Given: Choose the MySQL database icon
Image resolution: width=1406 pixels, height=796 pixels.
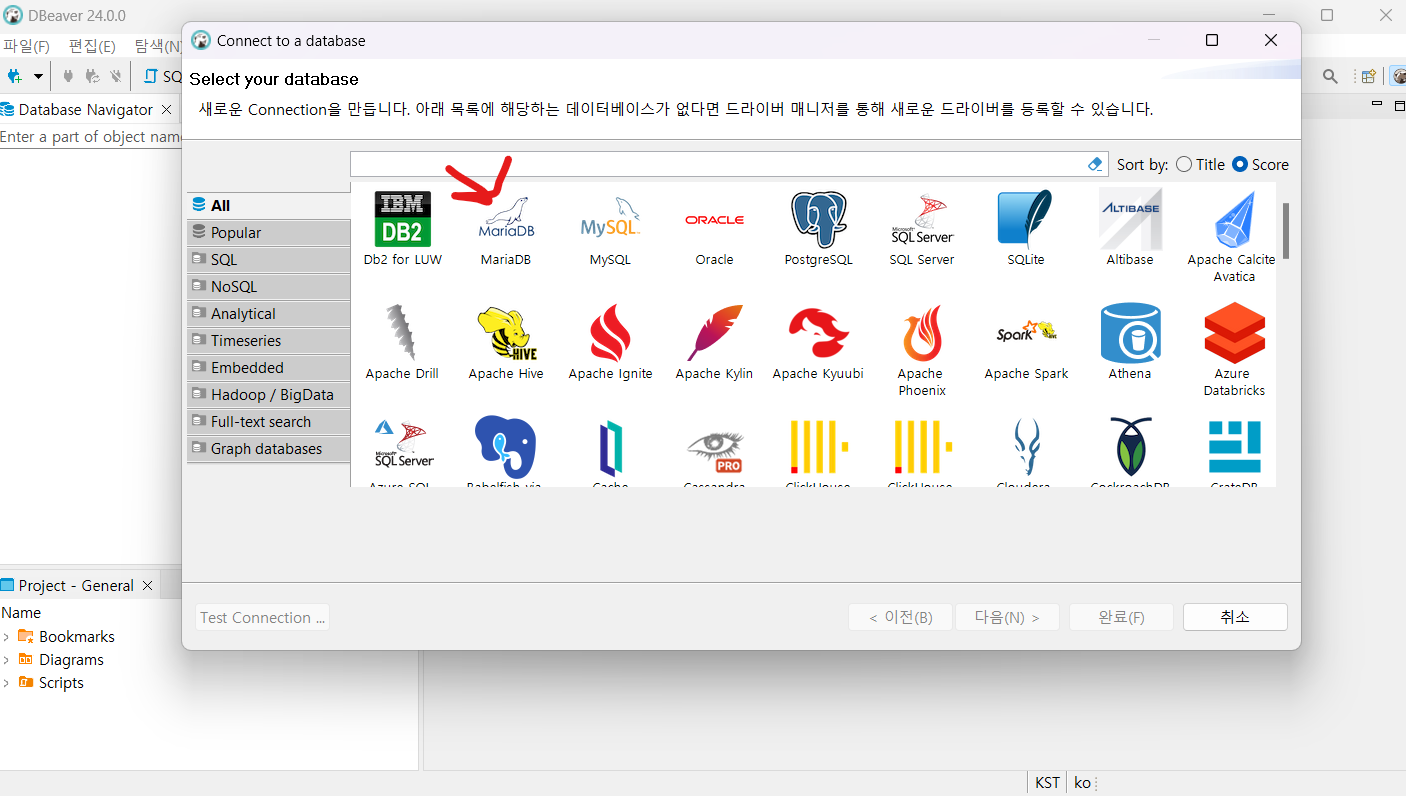Looking at the screenshot, I should (x=610, y=229).
